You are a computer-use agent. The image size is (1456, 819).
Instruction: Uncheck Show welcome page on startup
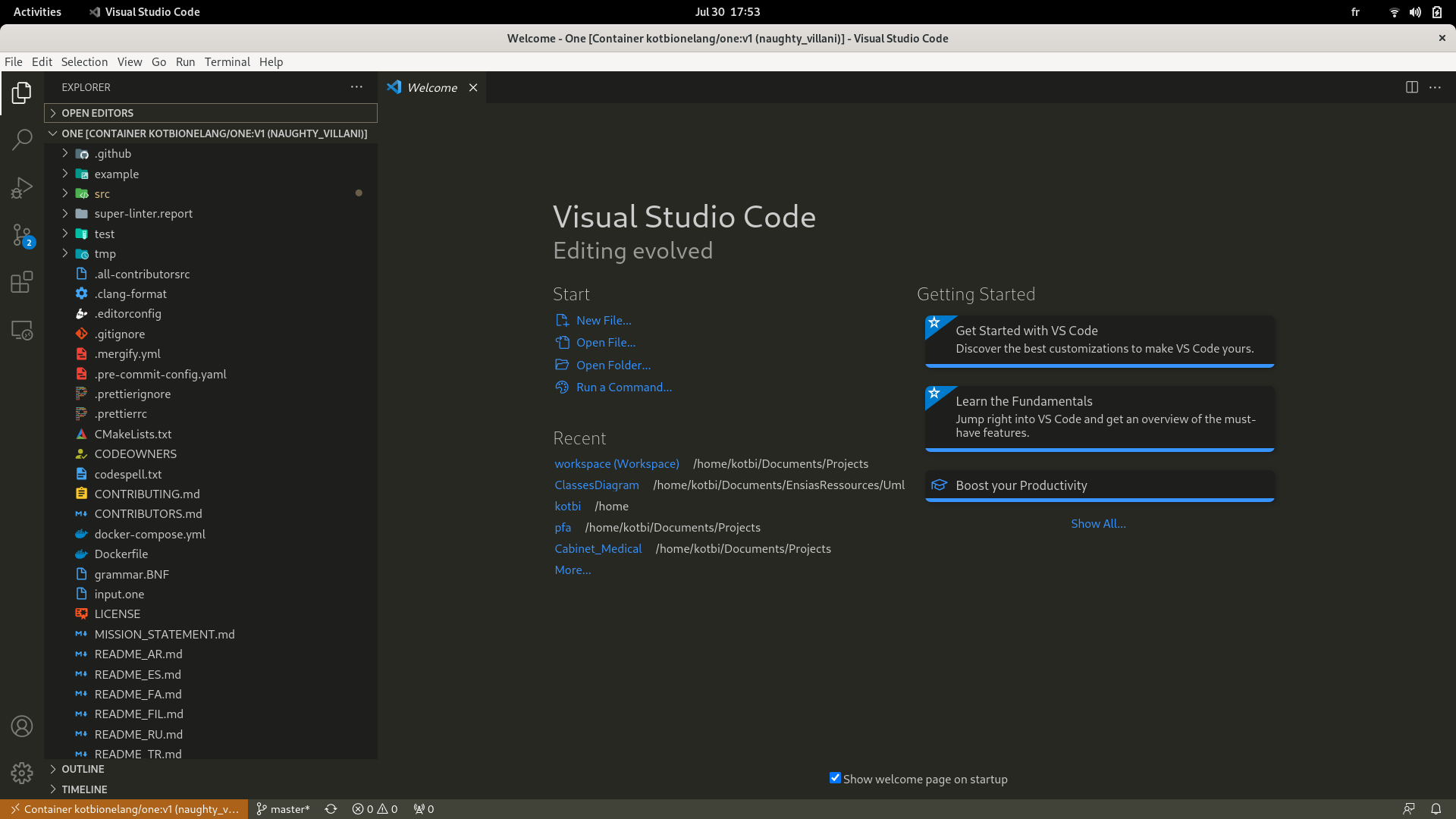click(x=835, y=778)
